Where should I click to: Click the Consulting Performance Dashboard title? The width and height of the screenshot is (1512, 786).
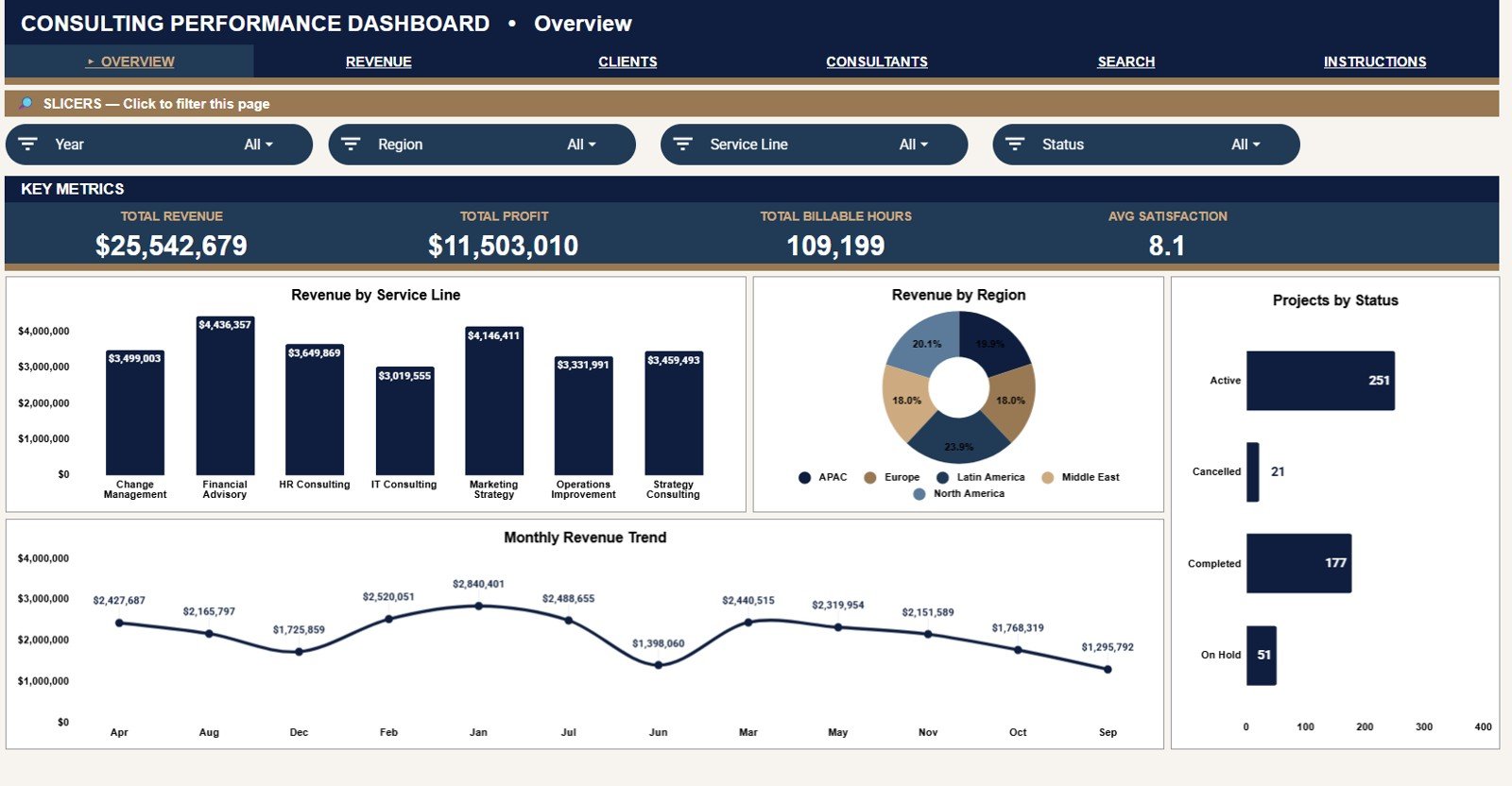(x=255, y=24)
